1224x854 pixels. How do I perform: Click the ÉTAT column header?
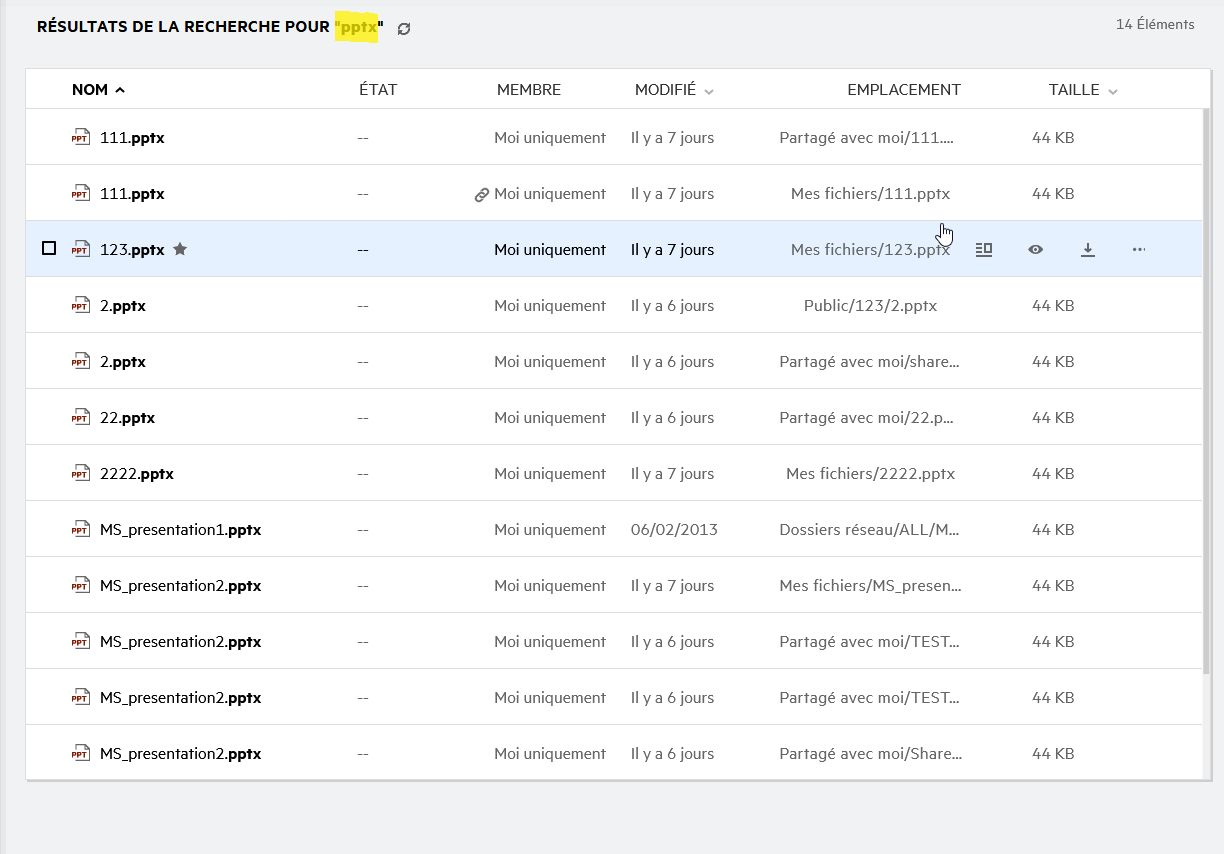pyautogui.click(x=378, y=90)
